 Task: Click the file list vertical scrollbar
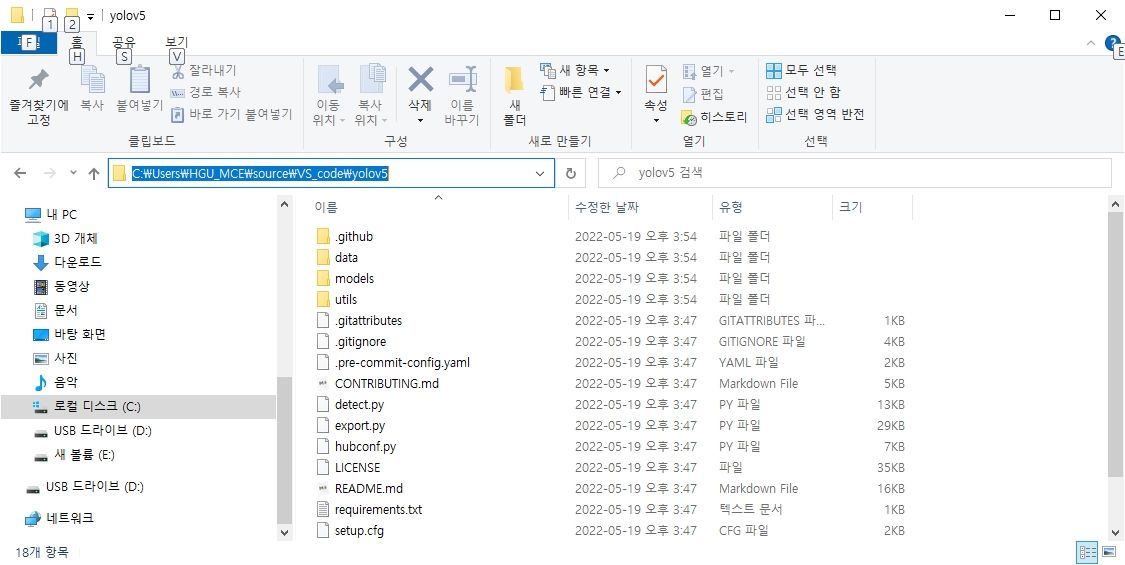coord(1116,340)
